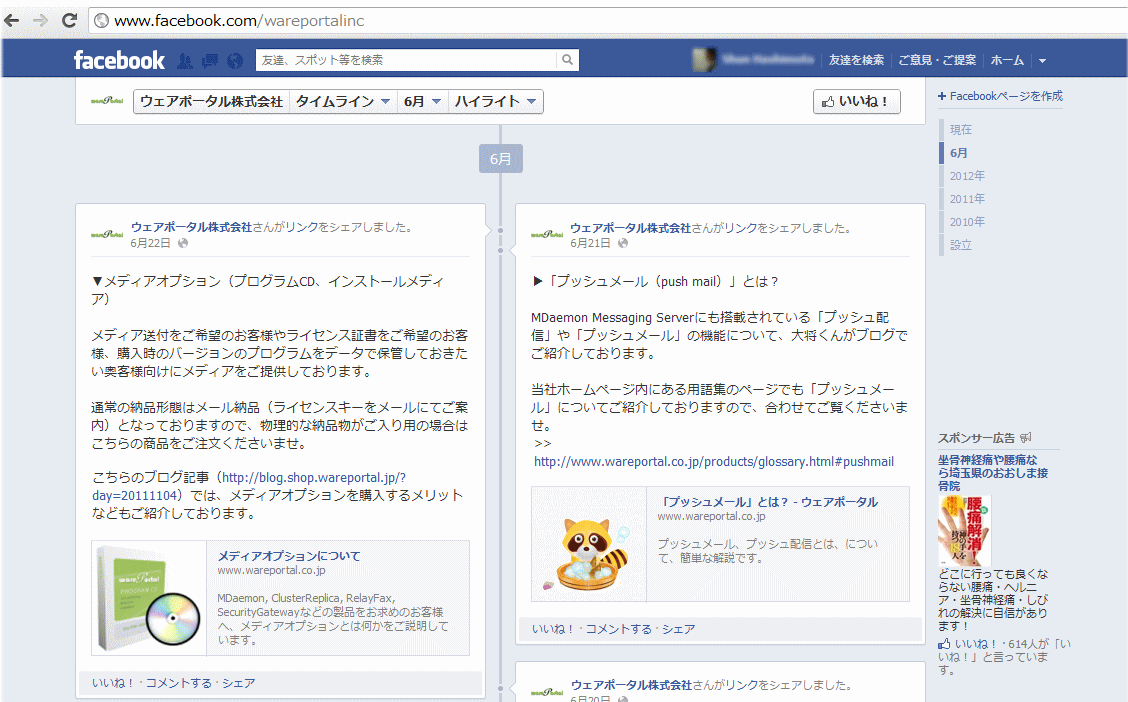The width and height of the screenshot is (1128, 702).
Task: Open 6月21日 post date link
Action: 590,243
